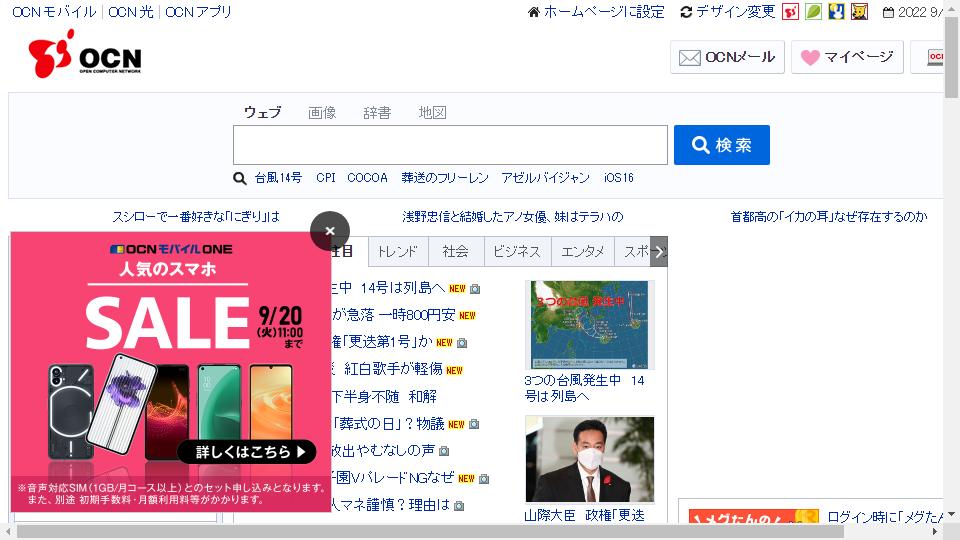
Task: Click the horizontal scrollbar thumb
Action: pyautogui.click(x=430, y=531)
